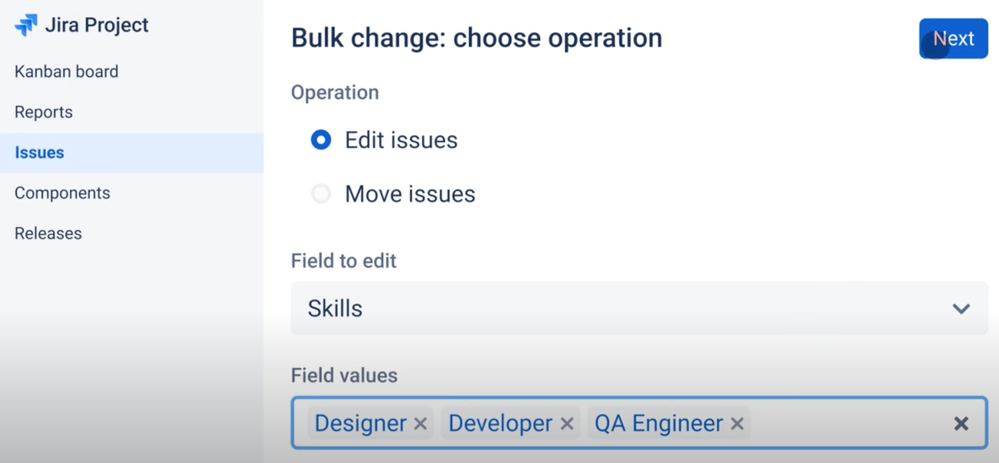The width and height of the screenshot is (999, 463).
Task: Expand the Skills dropdown chevron
Action: pyautogui.click(x=961, y=309)
